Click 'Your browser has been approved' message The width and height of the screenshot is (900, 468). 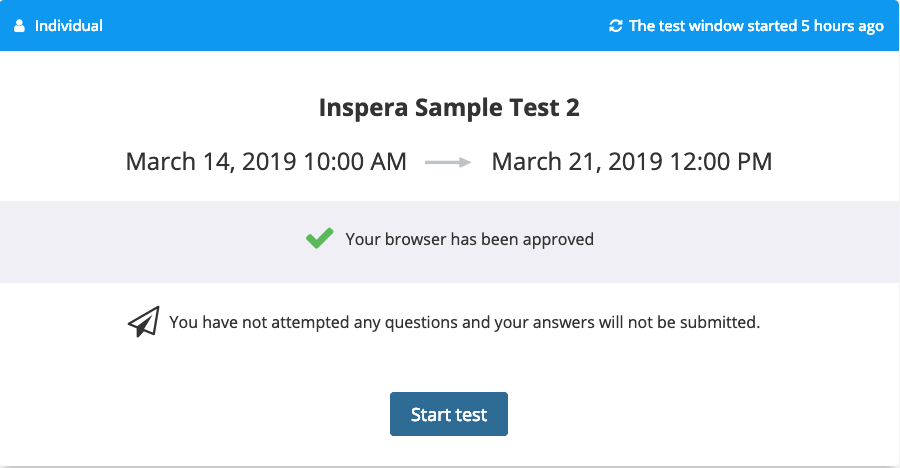pyautogui.click(x=470, y=239)
